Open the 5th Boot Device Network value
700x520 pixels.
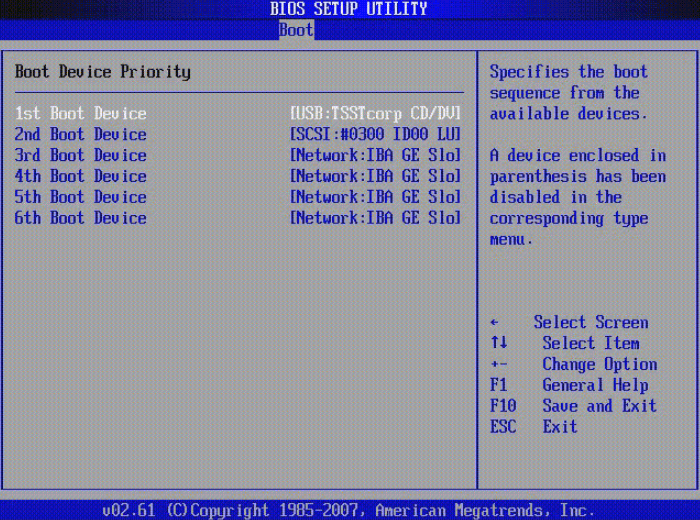[375, 198]
